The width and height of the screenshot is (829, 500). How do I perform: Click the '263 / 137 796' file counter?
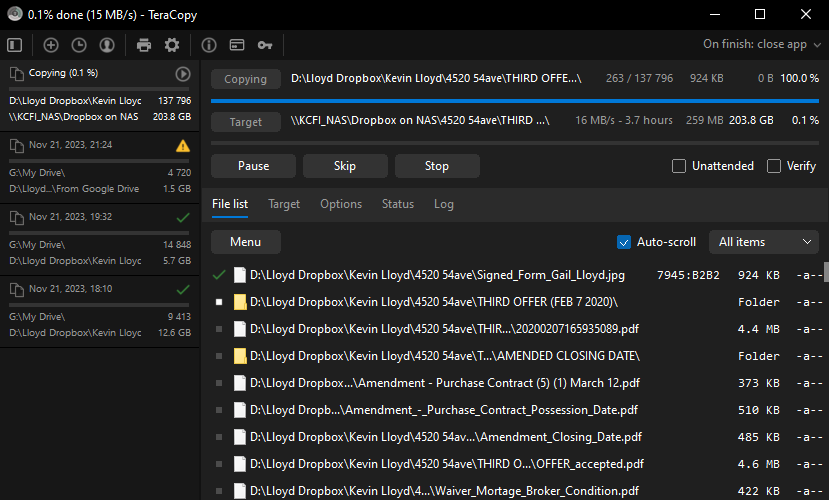coord(639,78)
